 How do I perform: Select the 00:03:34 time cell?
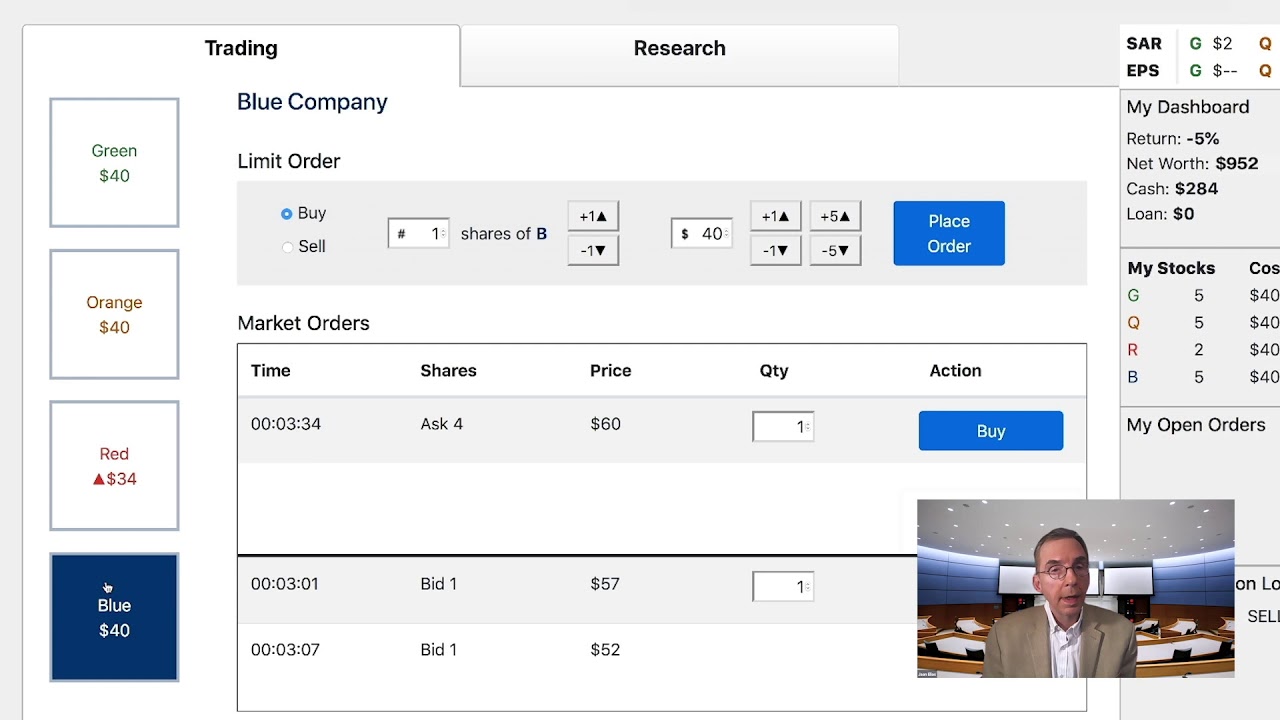pos(286,424)
